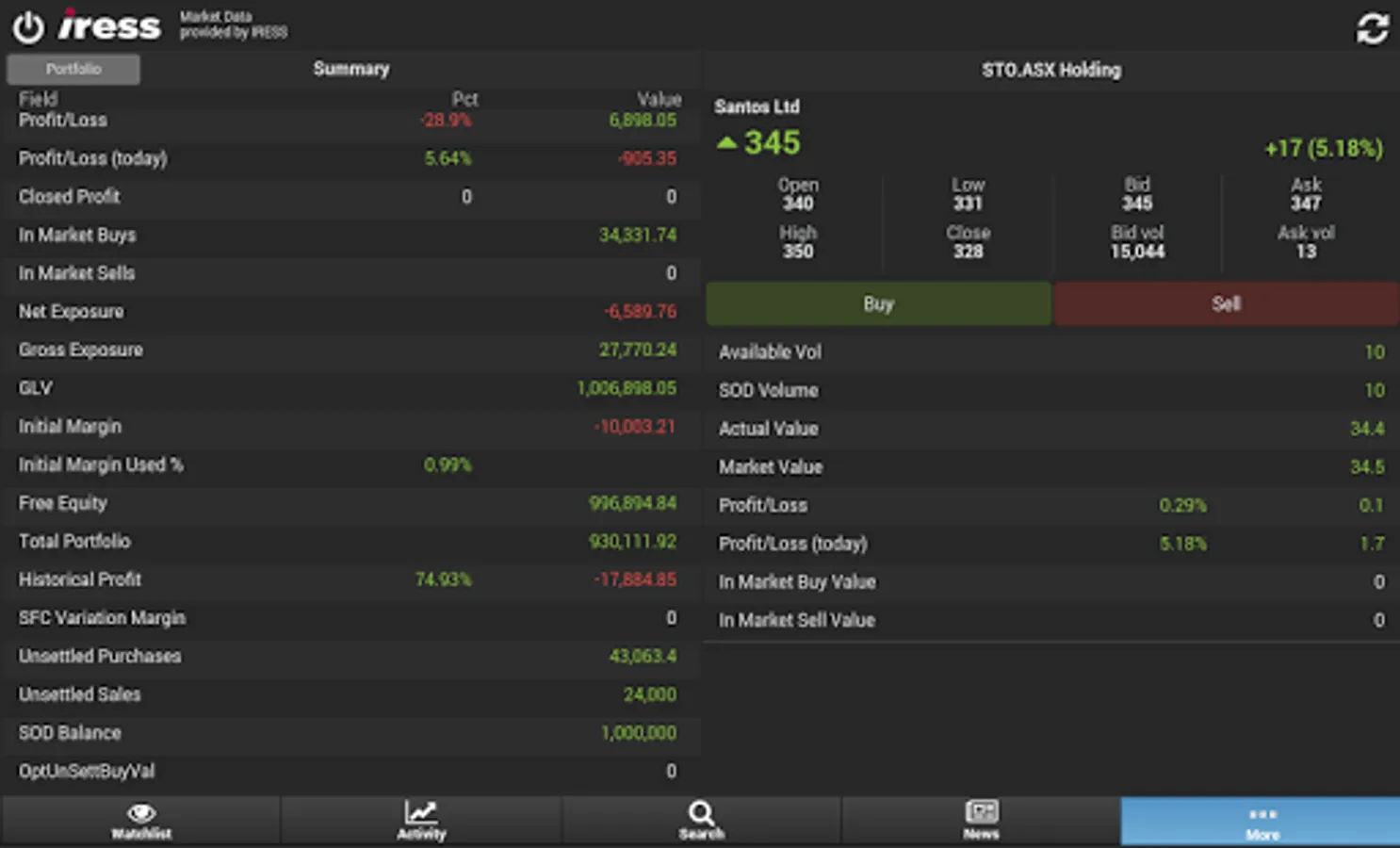Click the SOD Balance value 1,000,000
1400x848 pixels.
(x=639, y=733)
